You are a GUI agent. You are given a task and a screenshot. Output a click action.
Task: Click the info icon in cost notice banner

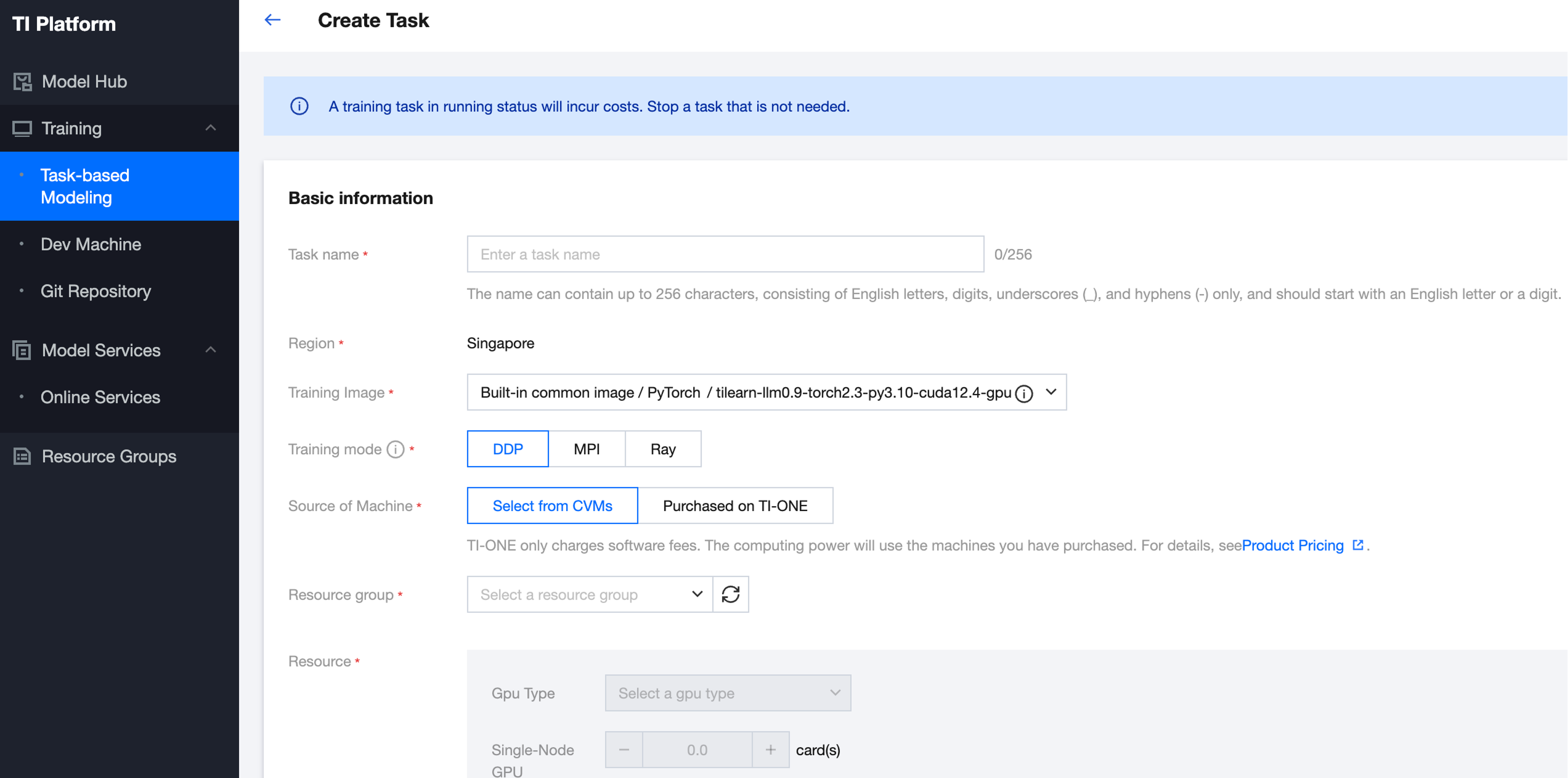pyautogui.click(x=299, y=107)
